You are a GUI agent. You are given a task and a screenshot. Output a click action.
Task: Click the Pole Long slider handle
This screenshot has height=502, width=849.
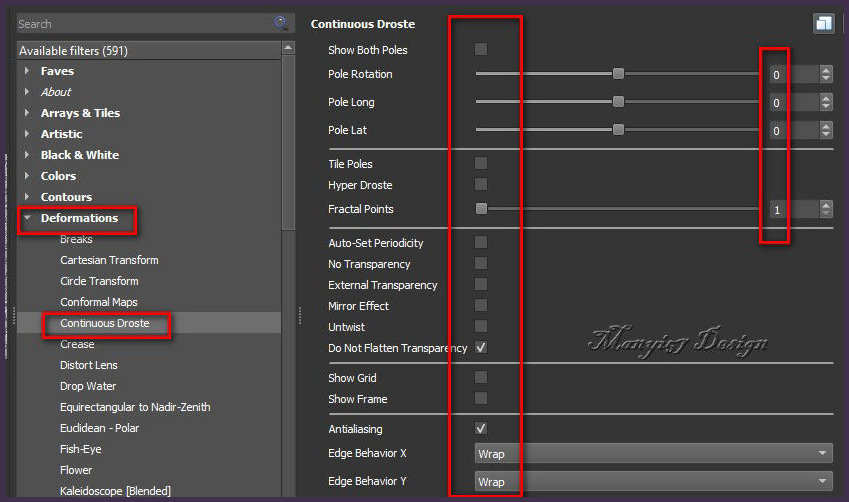point(618,102)
